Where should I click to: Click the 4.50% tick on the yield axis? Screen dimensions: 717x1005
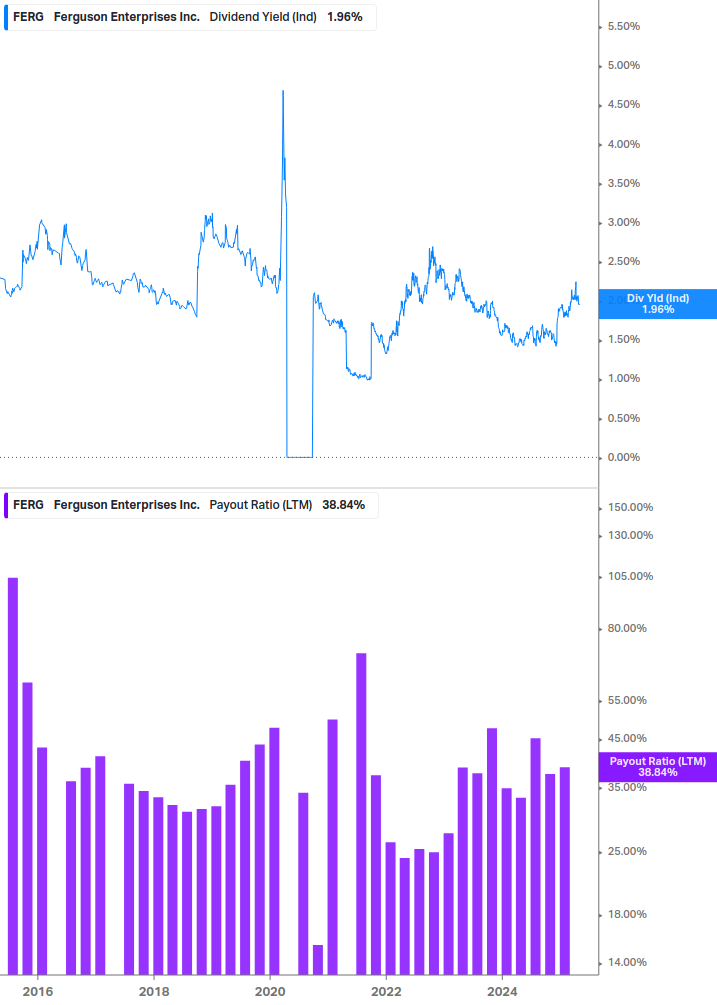pos(623,104)
